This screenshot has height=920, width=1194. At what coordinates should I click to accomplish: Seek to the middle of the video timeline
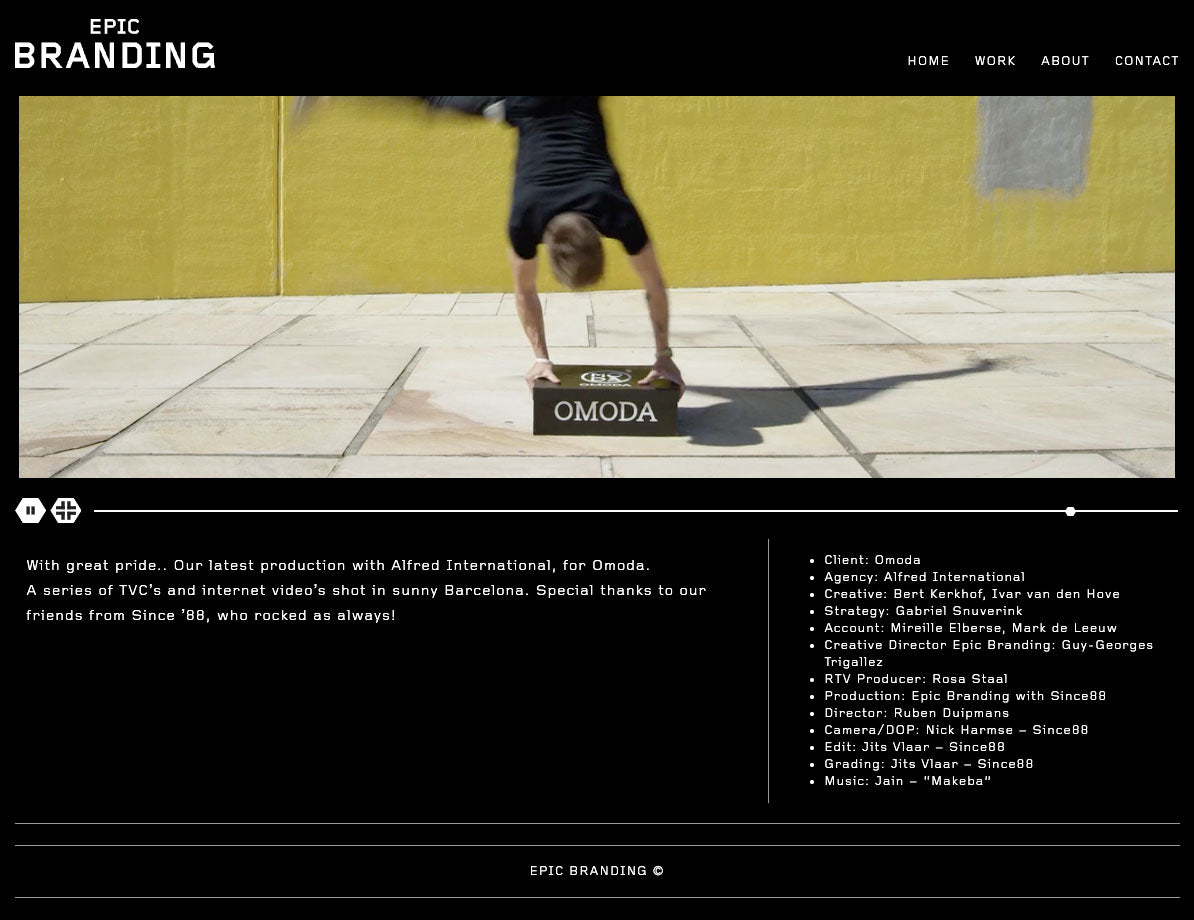tap(636, 511)
